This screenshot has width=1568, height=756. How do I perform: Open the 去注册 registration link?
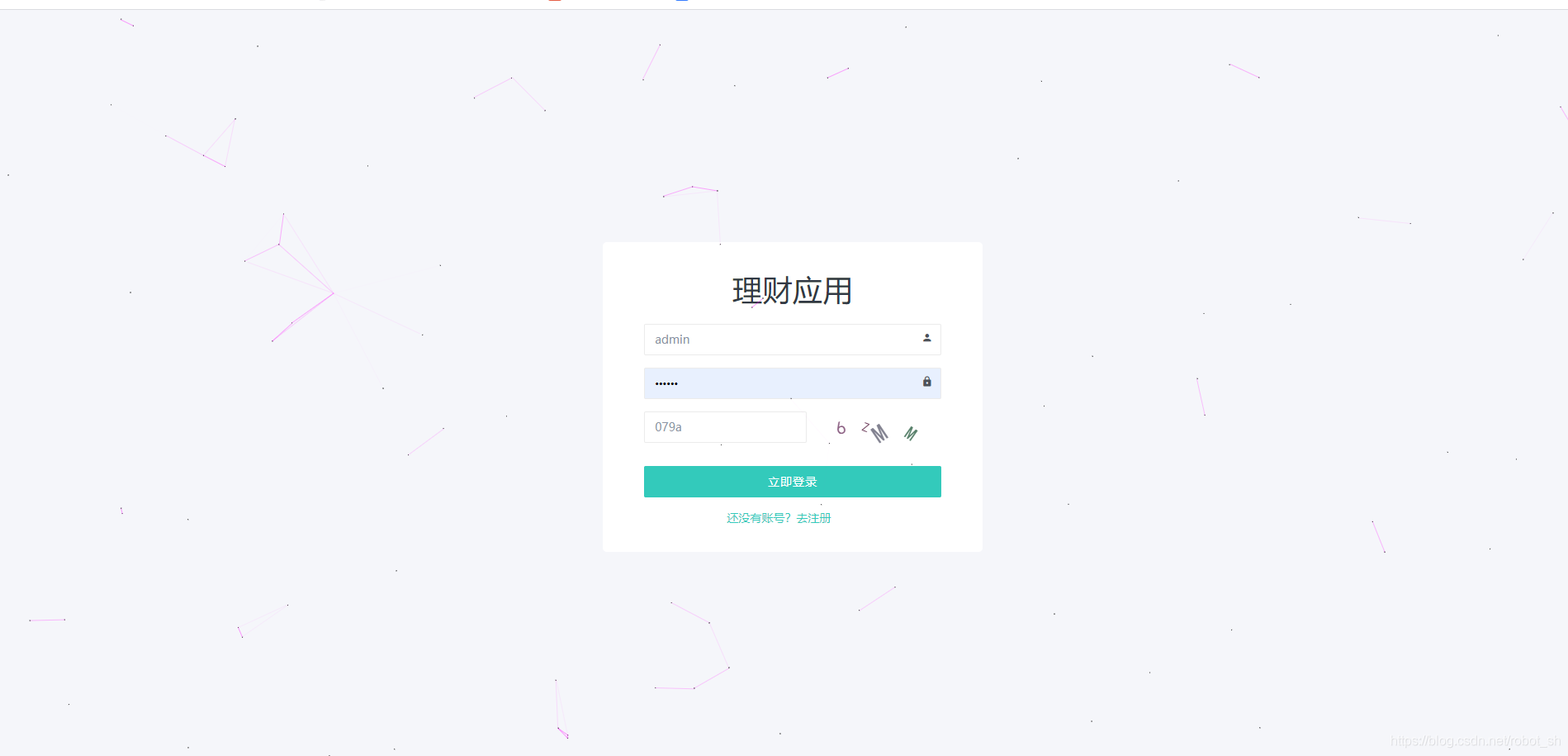(x=814, y=518)
